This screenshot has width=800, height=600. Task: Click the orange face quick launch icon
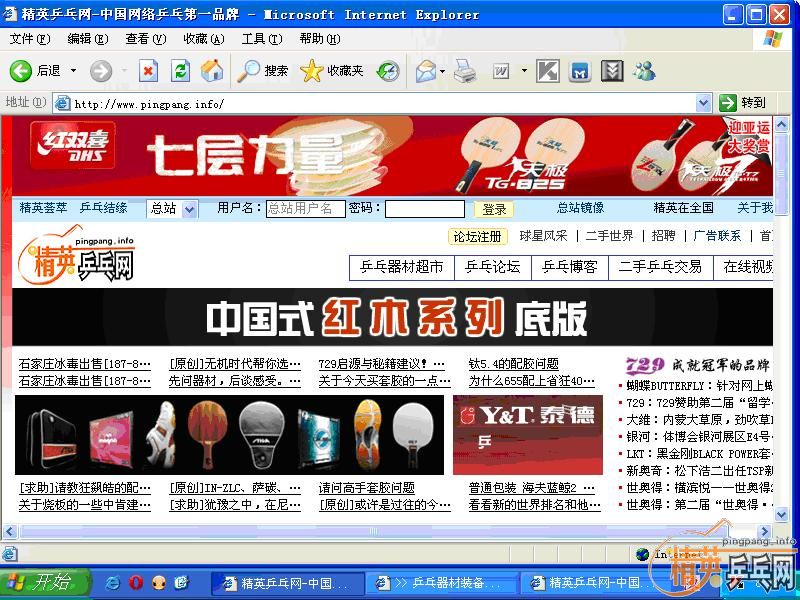pos(159,582)
